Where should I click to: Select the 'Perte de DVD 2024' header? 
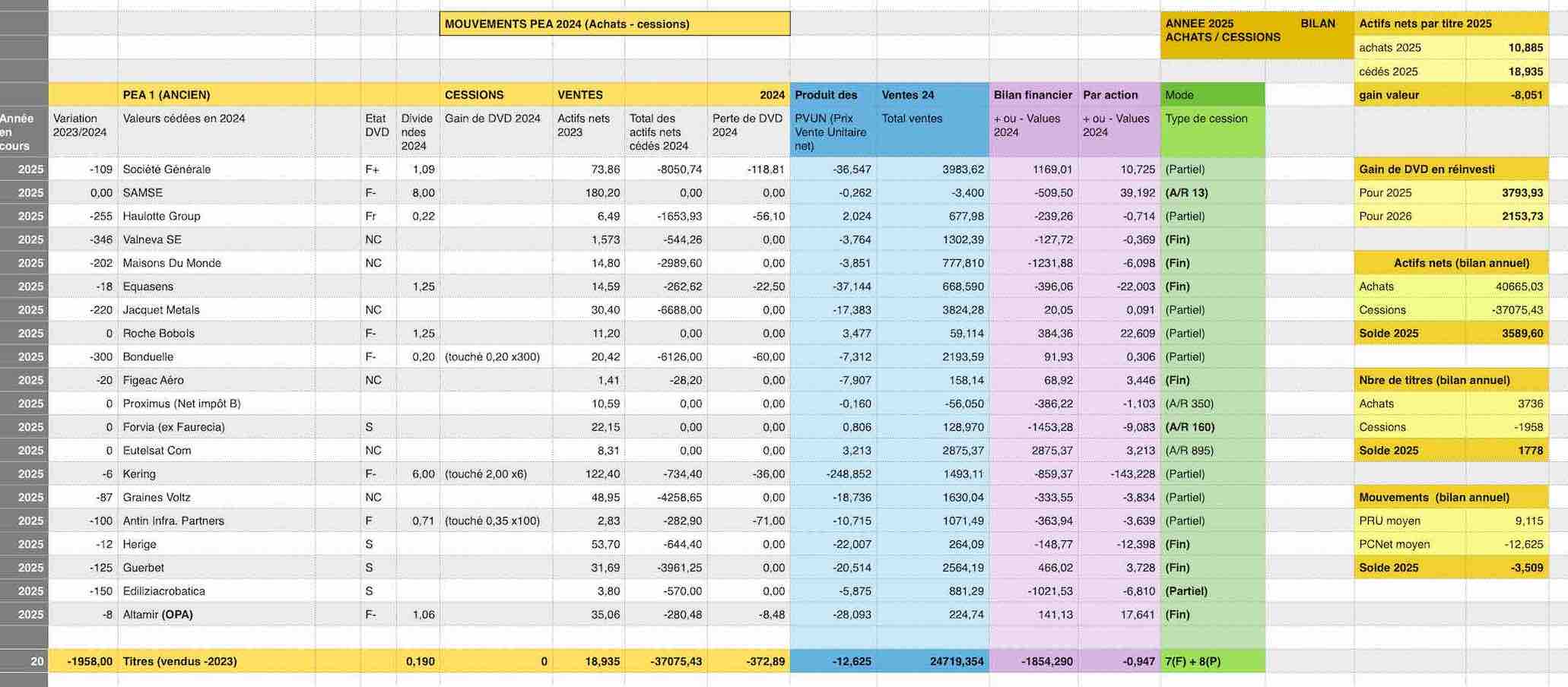pyautogui.click(x=748, y=131)
